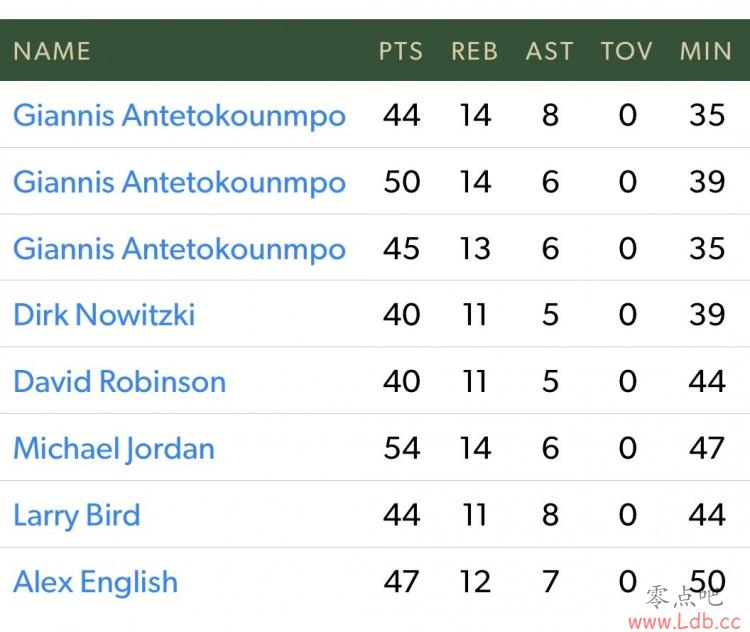The width and height of the screenshot is (750, 632).
Task: Select David Robinson's 11 rebounds cell
Action: pos(474,382)
